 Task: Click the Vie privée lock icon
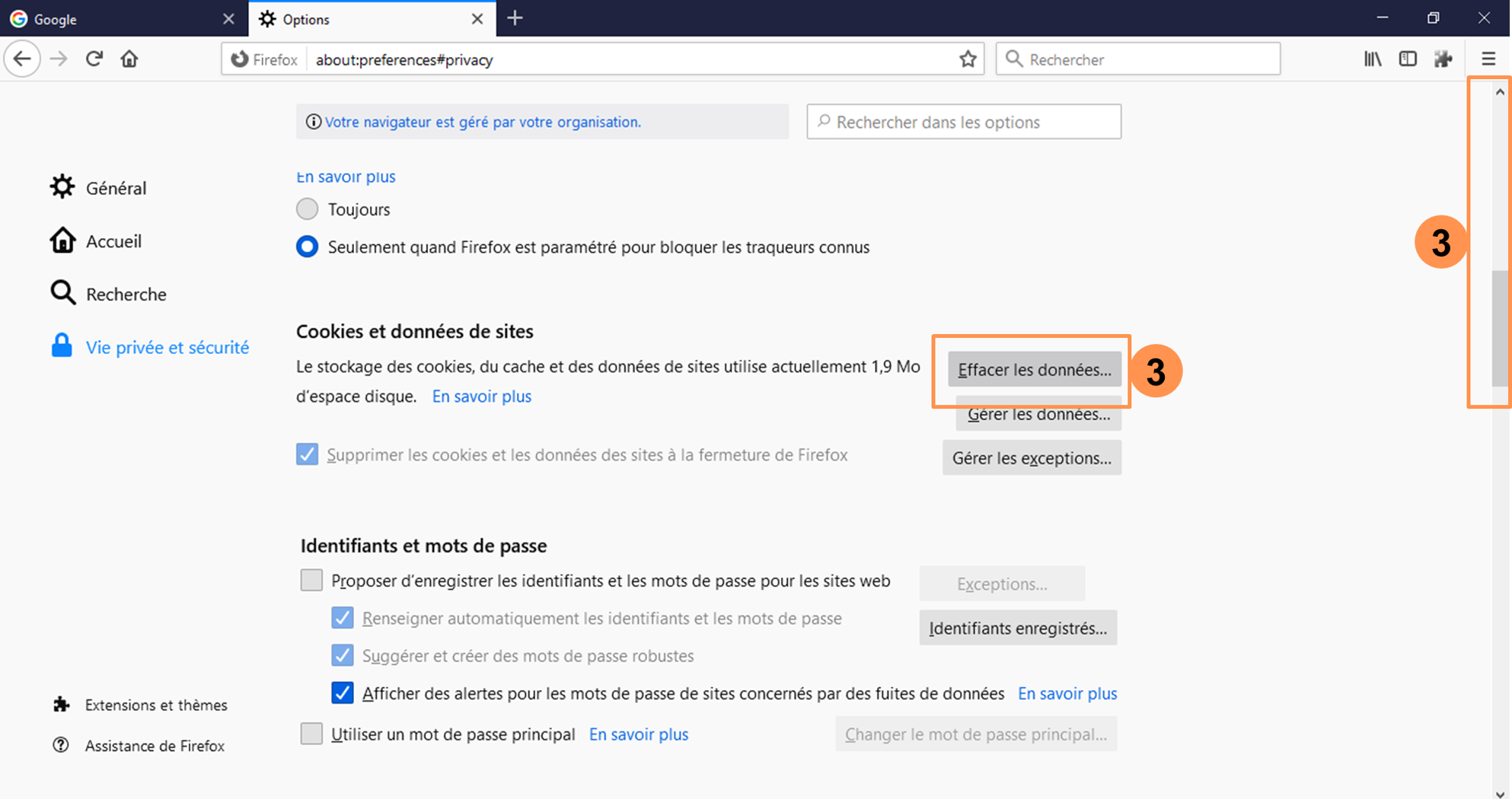click(62, 345)
